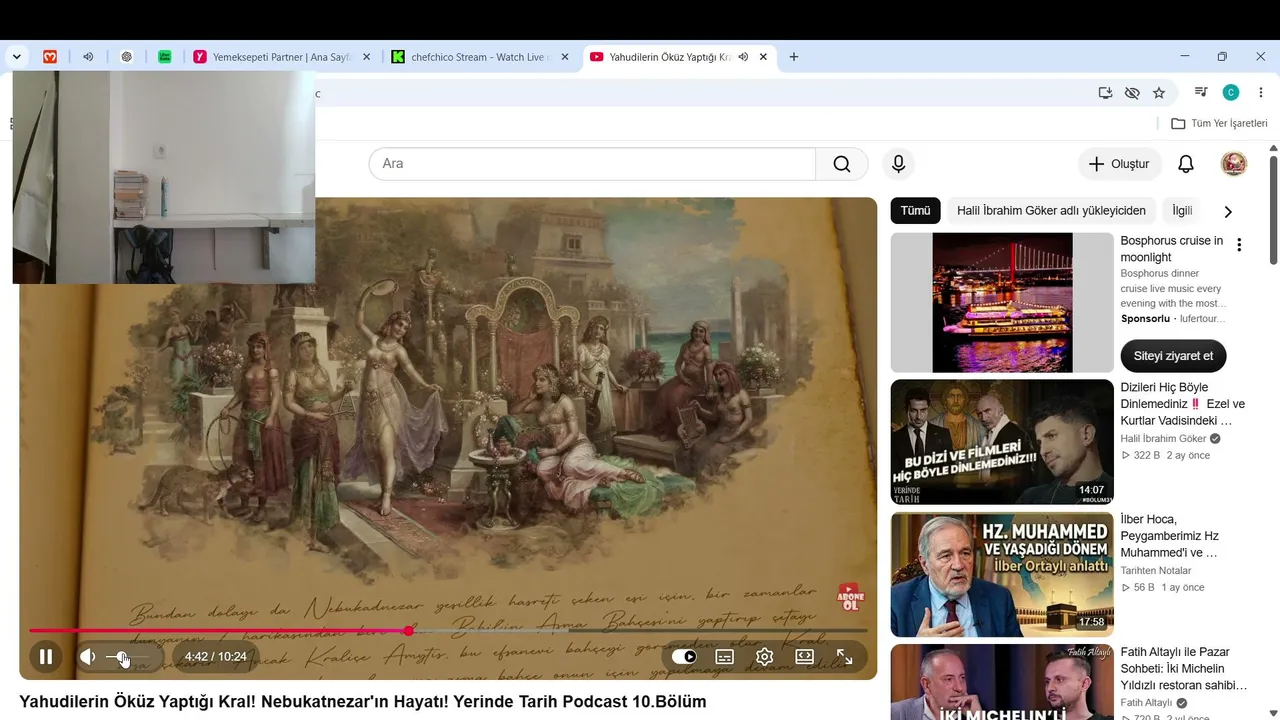The height and width of the screenshot is (720, 1280).
Task: Switch to theater mode
Action: pos(805,657)
